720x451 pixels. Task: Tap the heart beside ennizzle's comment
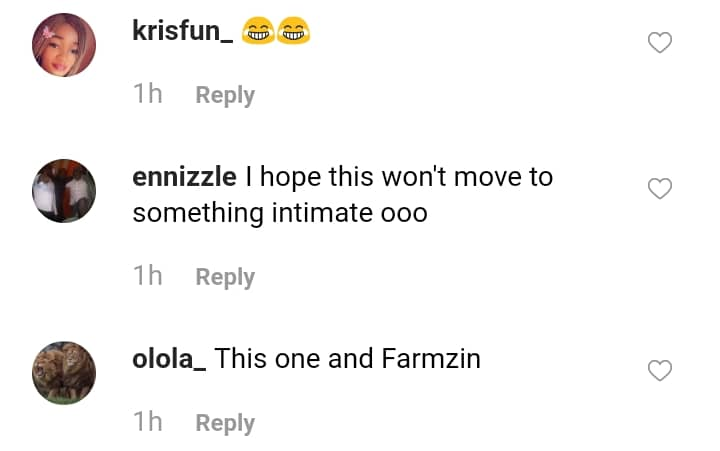(660, 189)
